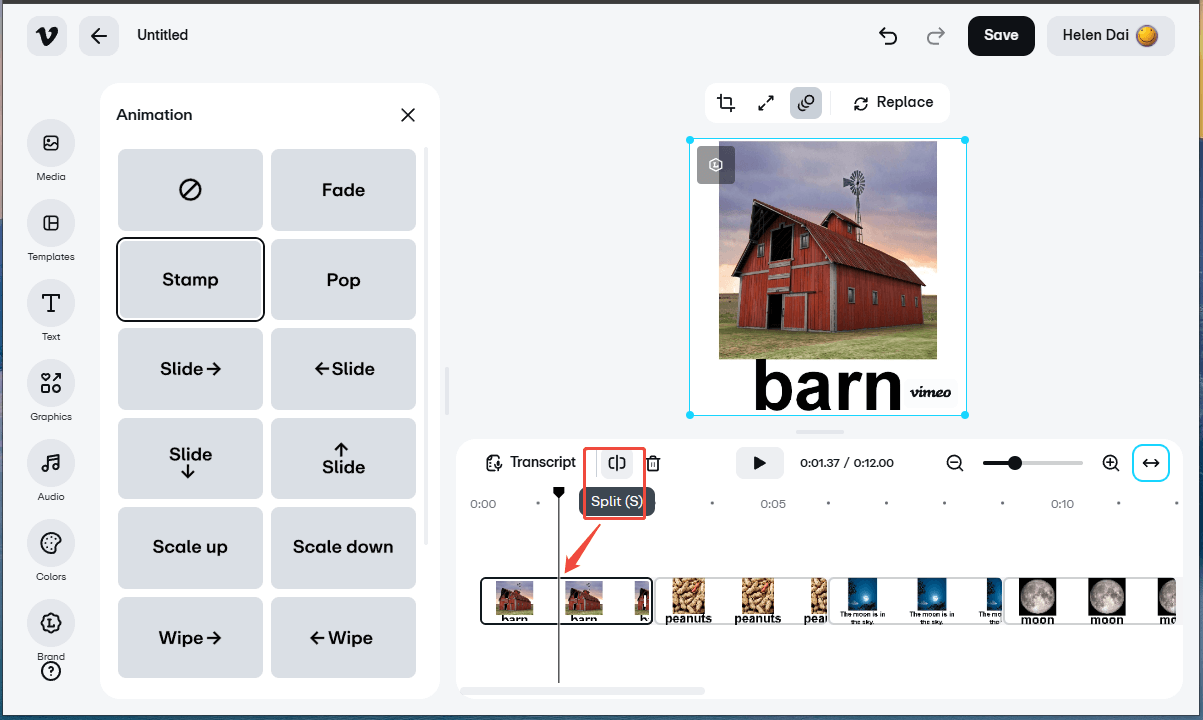Click the timeline horizontal scrollbar
The height and width of the screenshot is (720, 1203).
(582, 691)
